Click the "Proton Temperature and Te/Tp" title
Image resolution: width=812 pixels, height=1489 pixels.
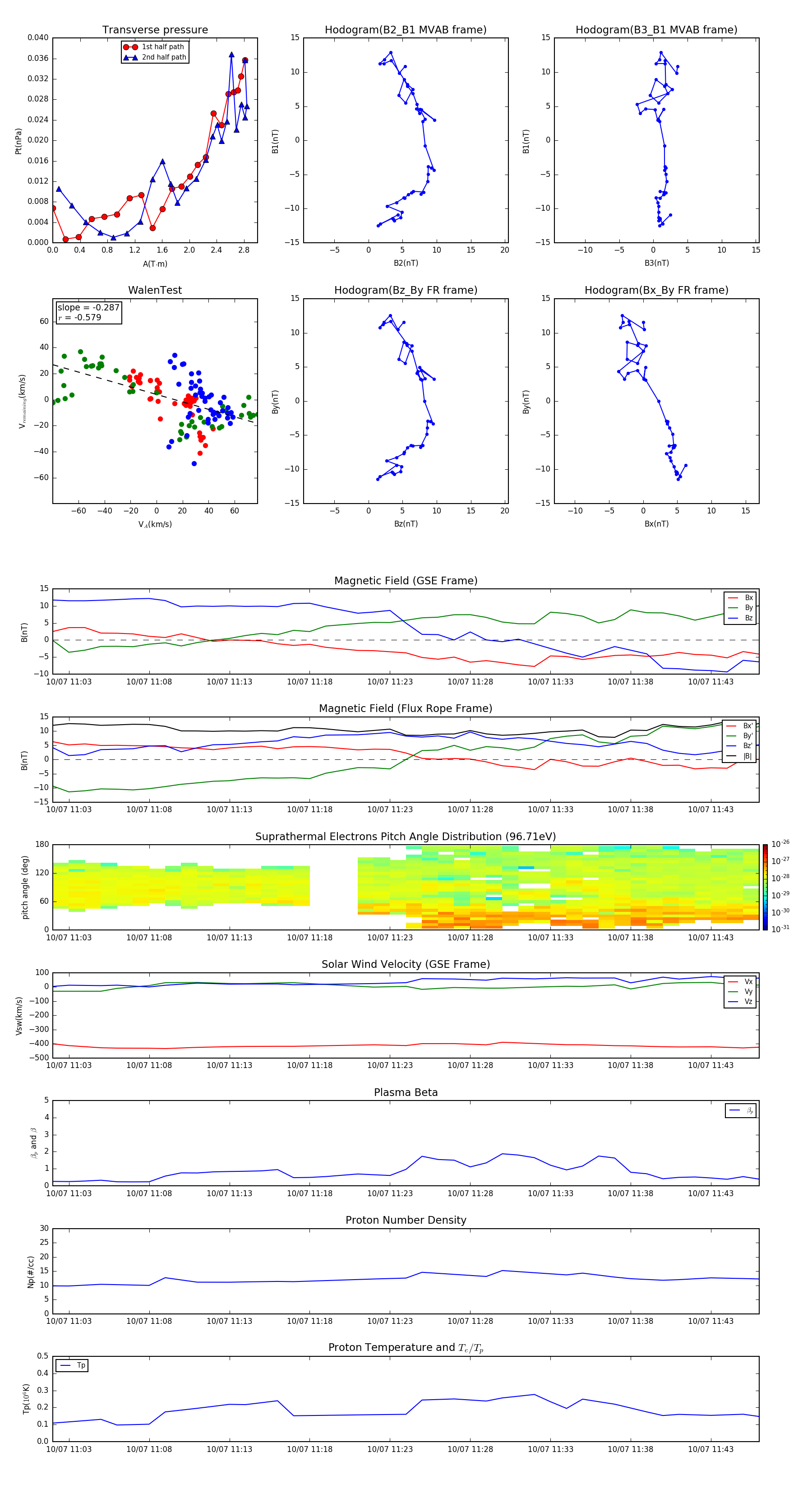point(406,1348)
